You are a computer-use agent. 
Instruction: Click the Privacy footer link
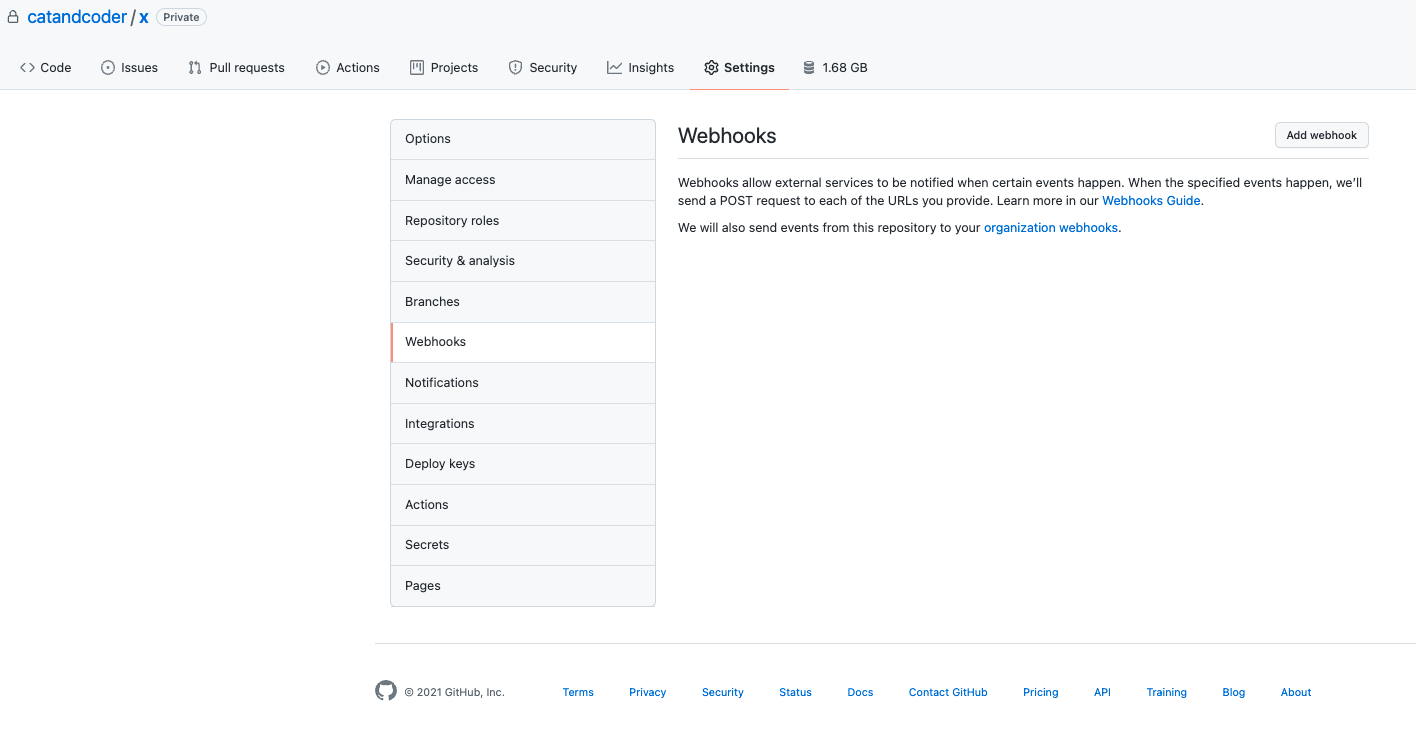[647, 692]
